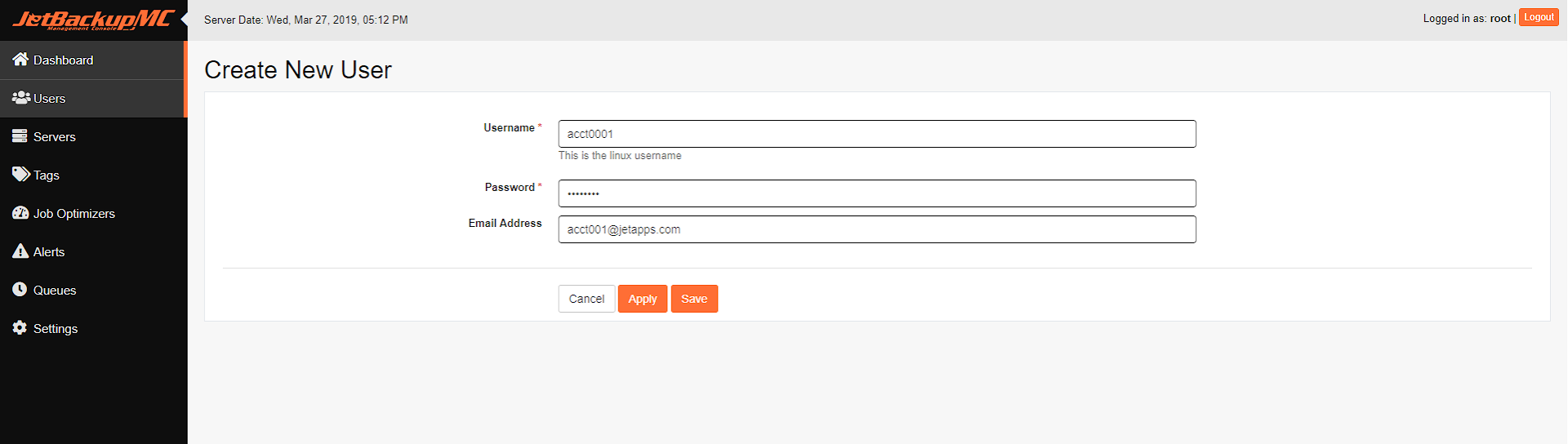Screen dimensions: 1568x444
Task: Focus the Username input field
Action: point(877,134)
